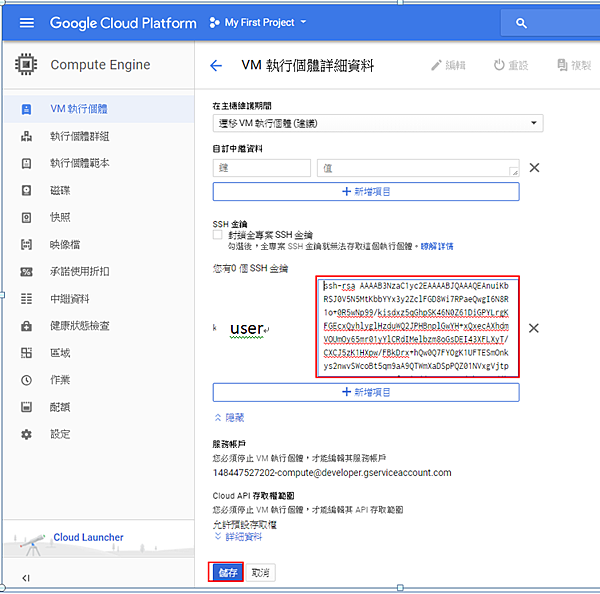Click the 映像檔 image icon
600x594 pixels.
[26, 245]
